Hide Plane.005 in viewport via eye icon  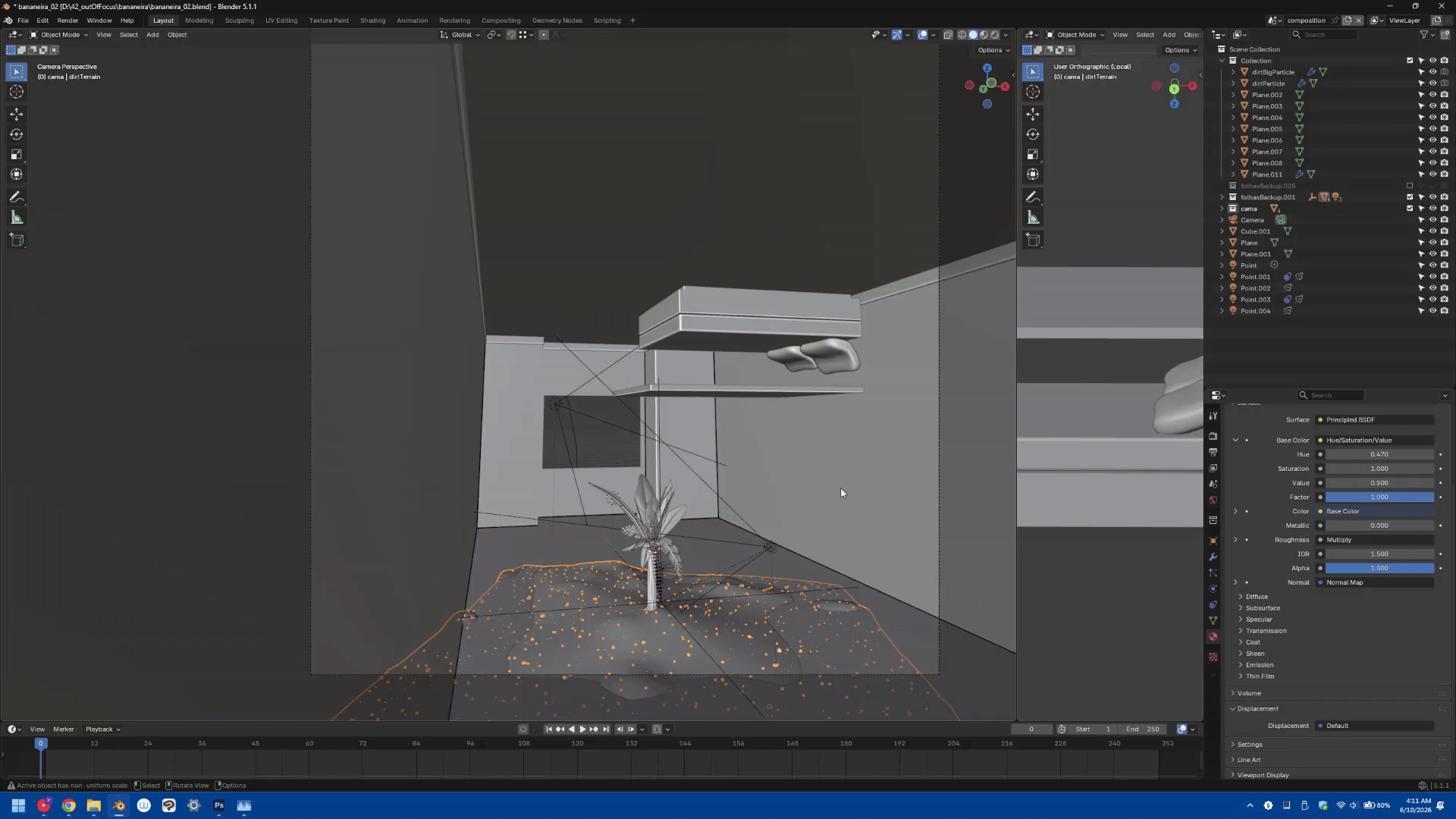coord(1432,129)
